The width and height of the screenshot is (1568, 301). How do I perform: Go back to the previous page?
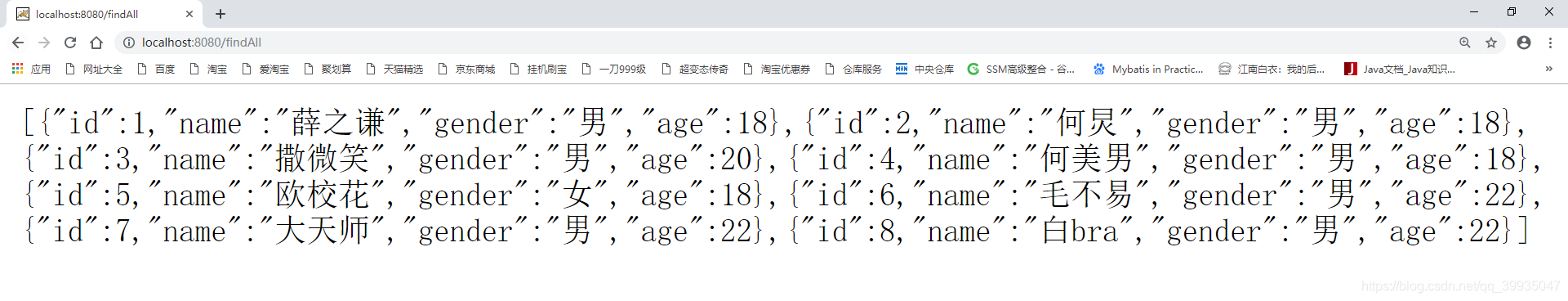point(18,43)
